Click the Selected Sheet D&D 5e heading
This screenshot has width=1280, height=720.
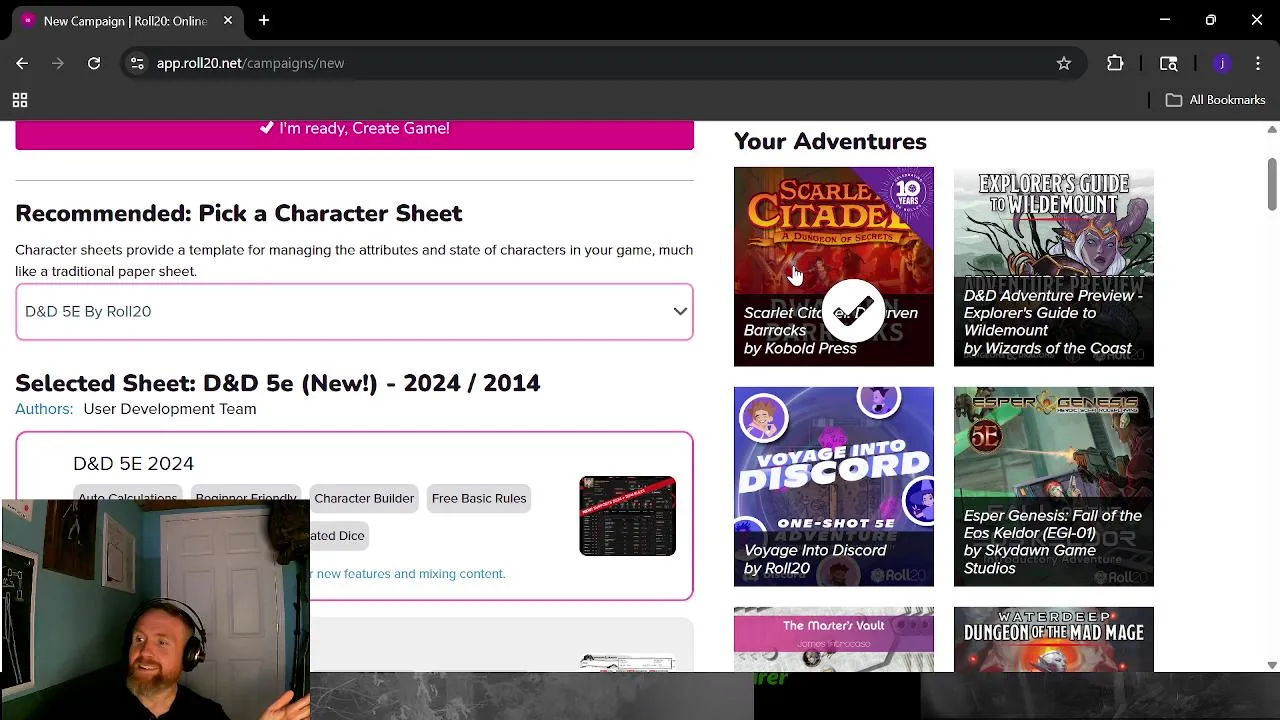coord(278,383)
